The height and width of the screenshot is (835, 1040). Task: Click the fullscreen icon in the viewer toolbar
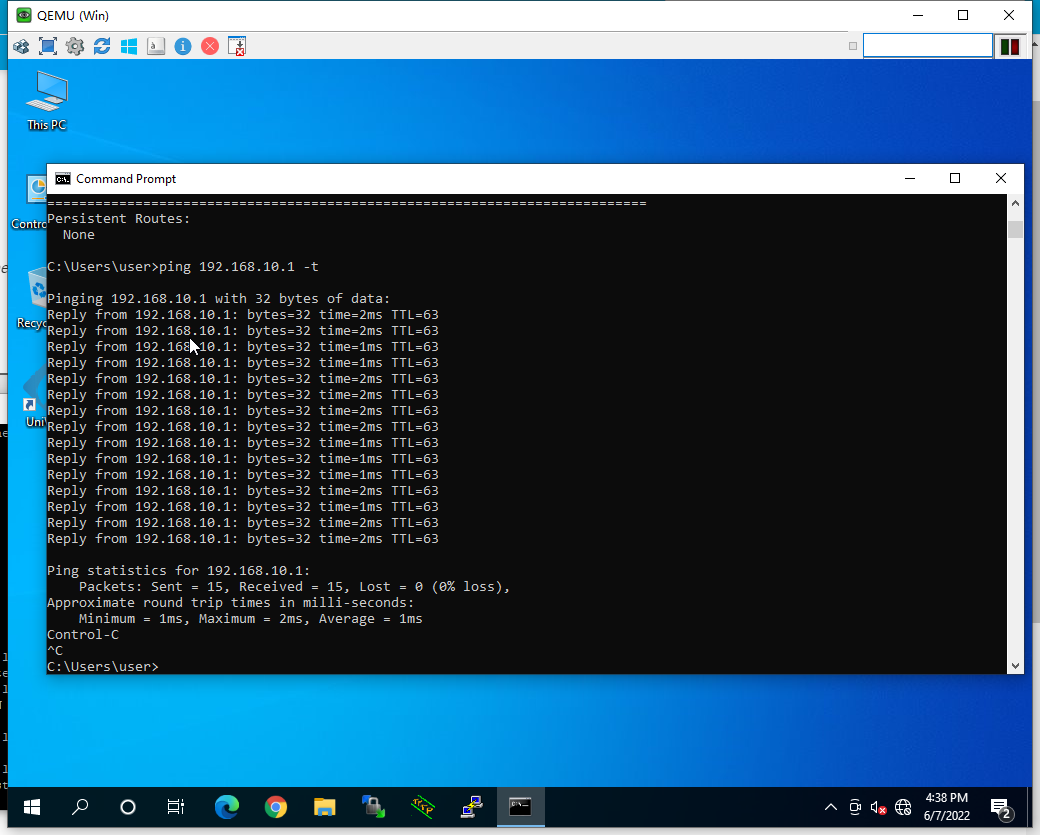click(x=48, y=46)
